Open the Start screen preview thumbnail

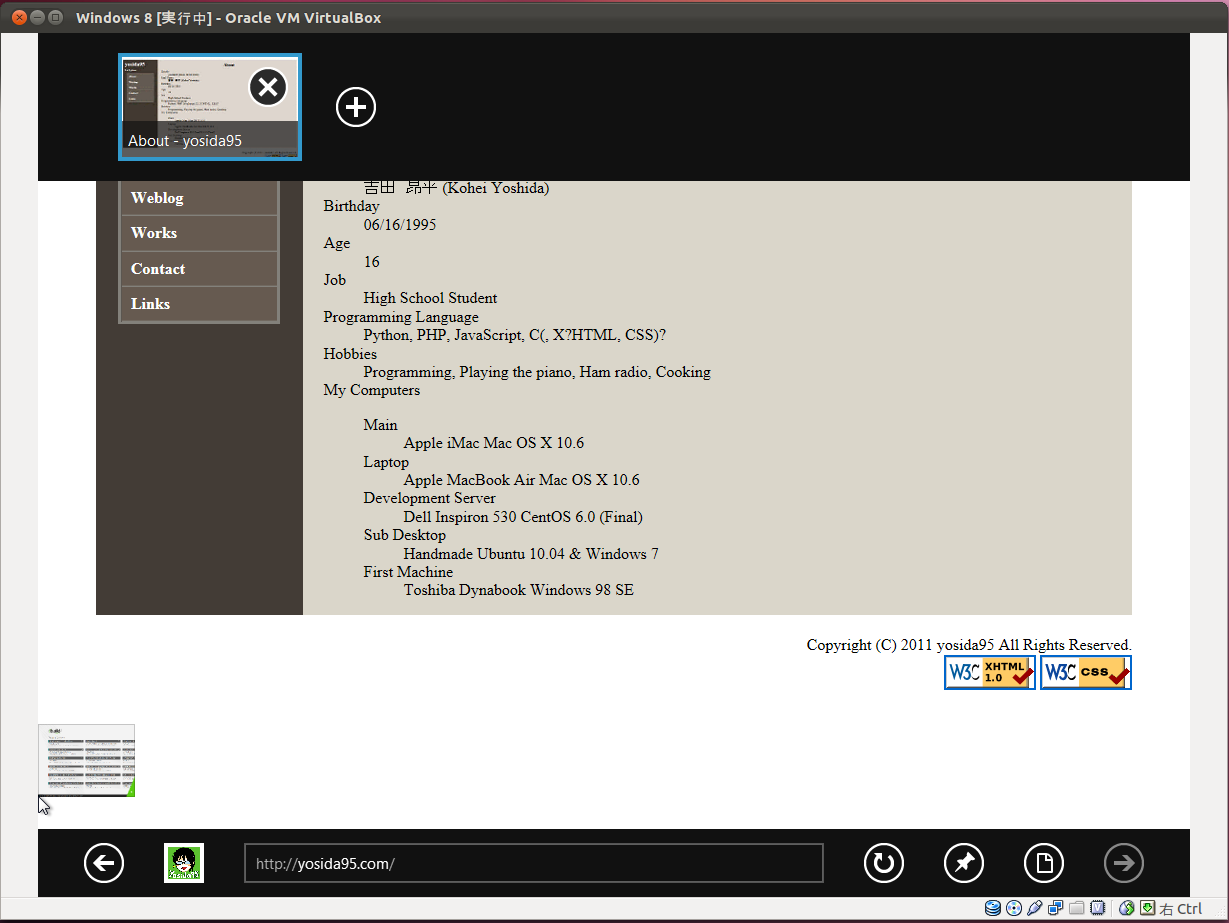[x=86, y=760]
